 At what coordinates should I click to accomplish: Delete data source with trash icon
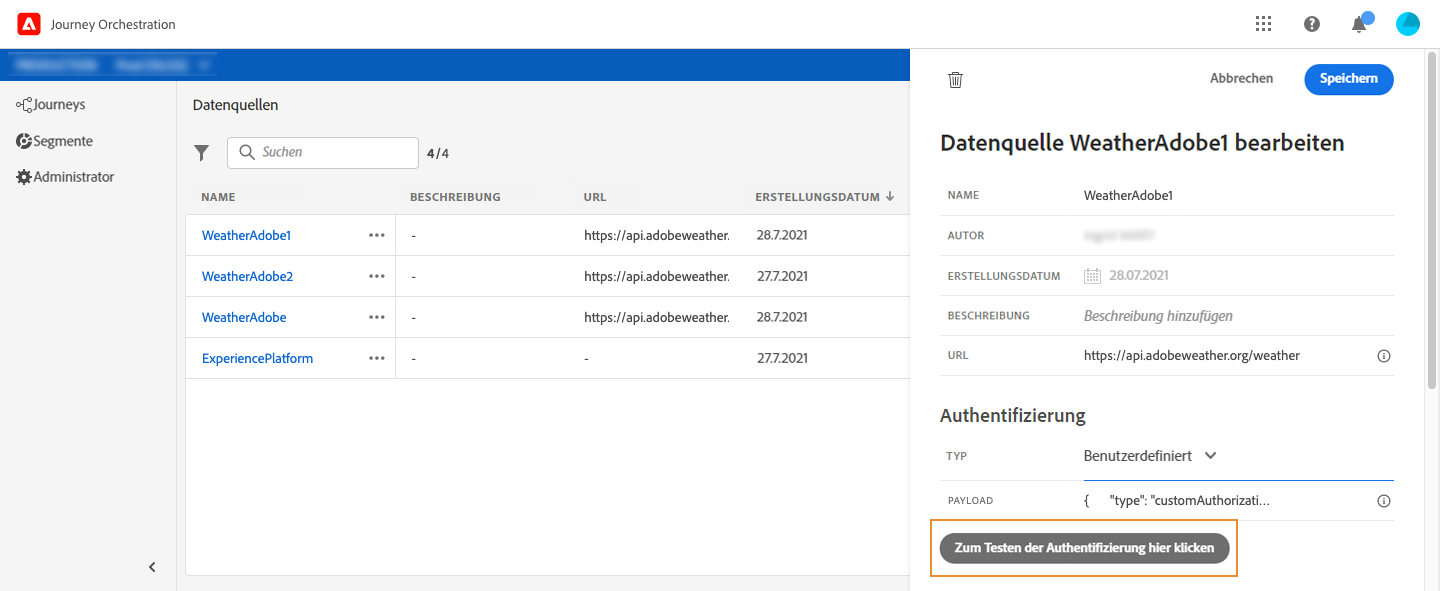(955, 80)
